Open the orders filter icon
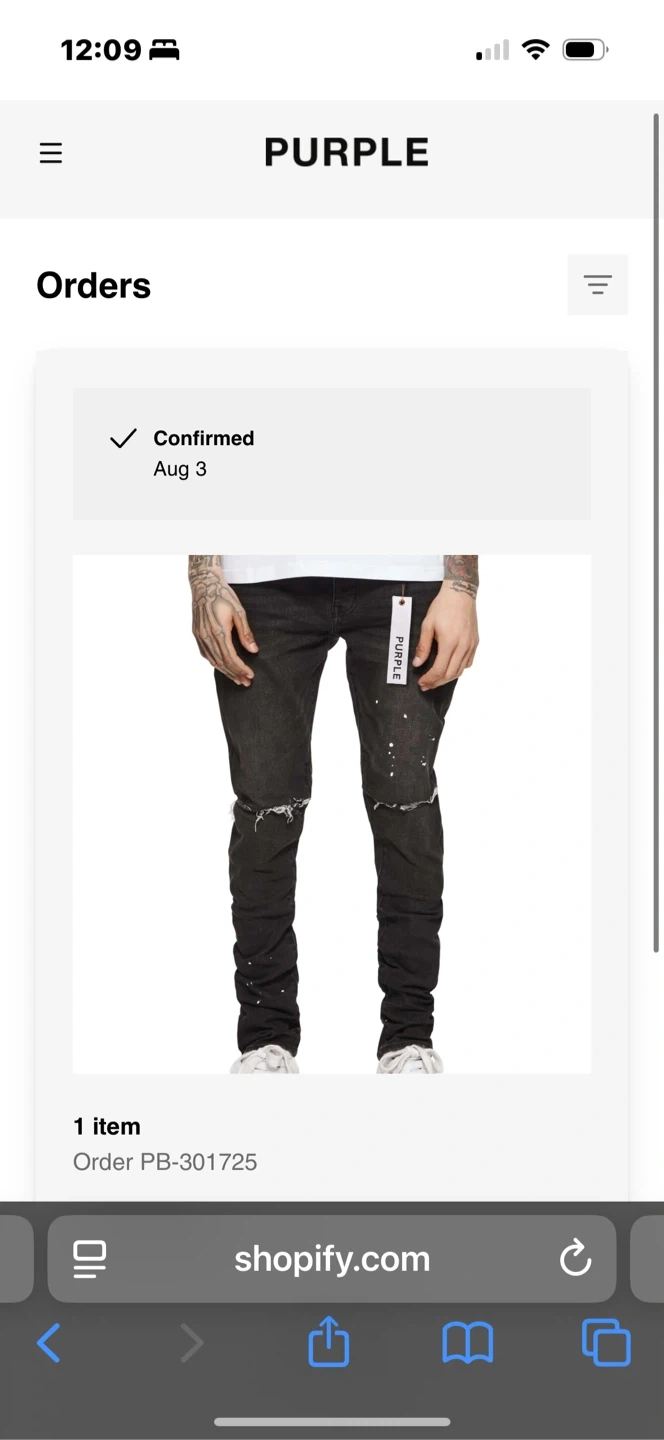Screen dimensions: 664x1440 [598, 285]
